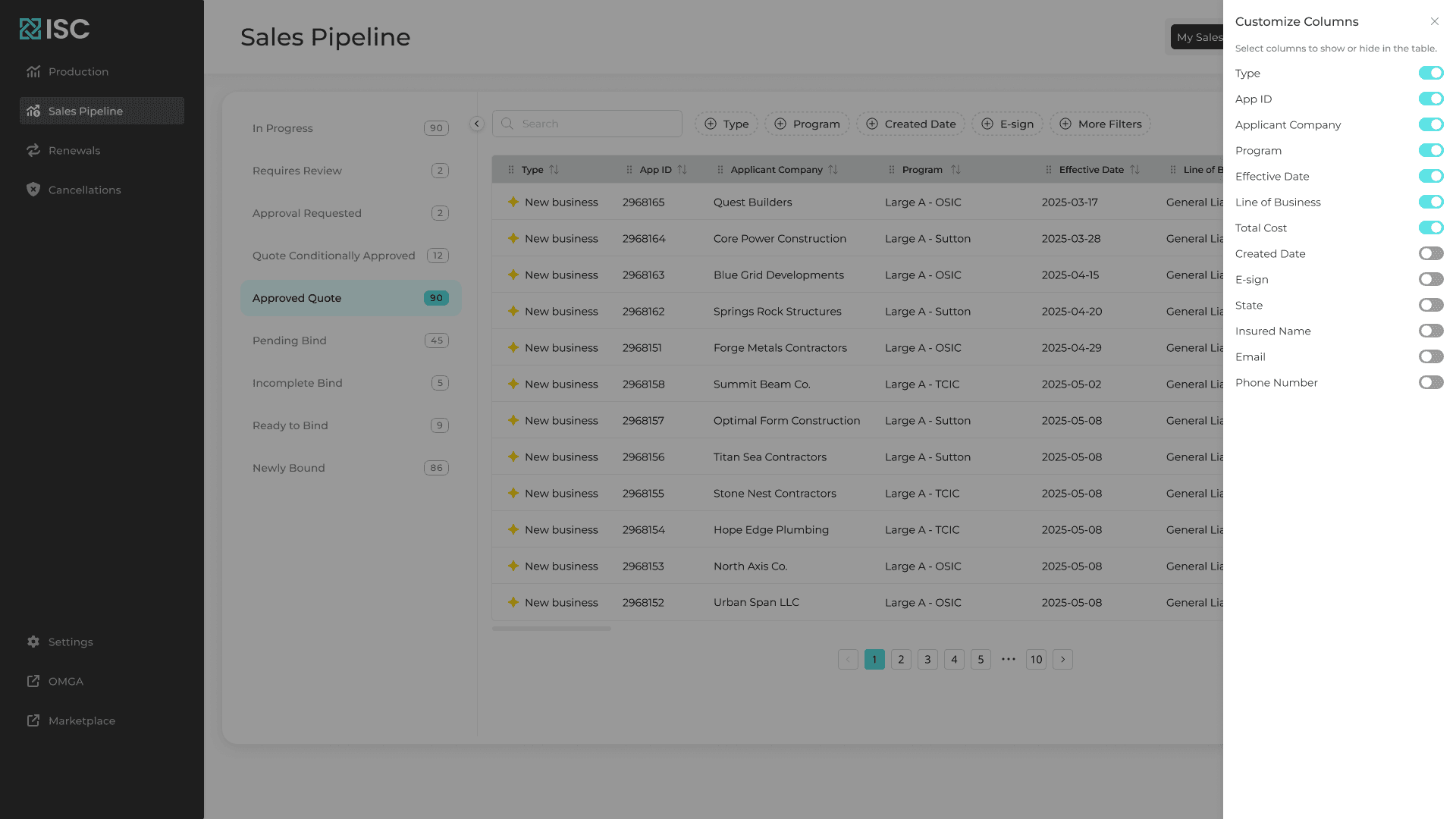Click the App ID column drag handle
1456x819 pixels.
pos(629,170)
